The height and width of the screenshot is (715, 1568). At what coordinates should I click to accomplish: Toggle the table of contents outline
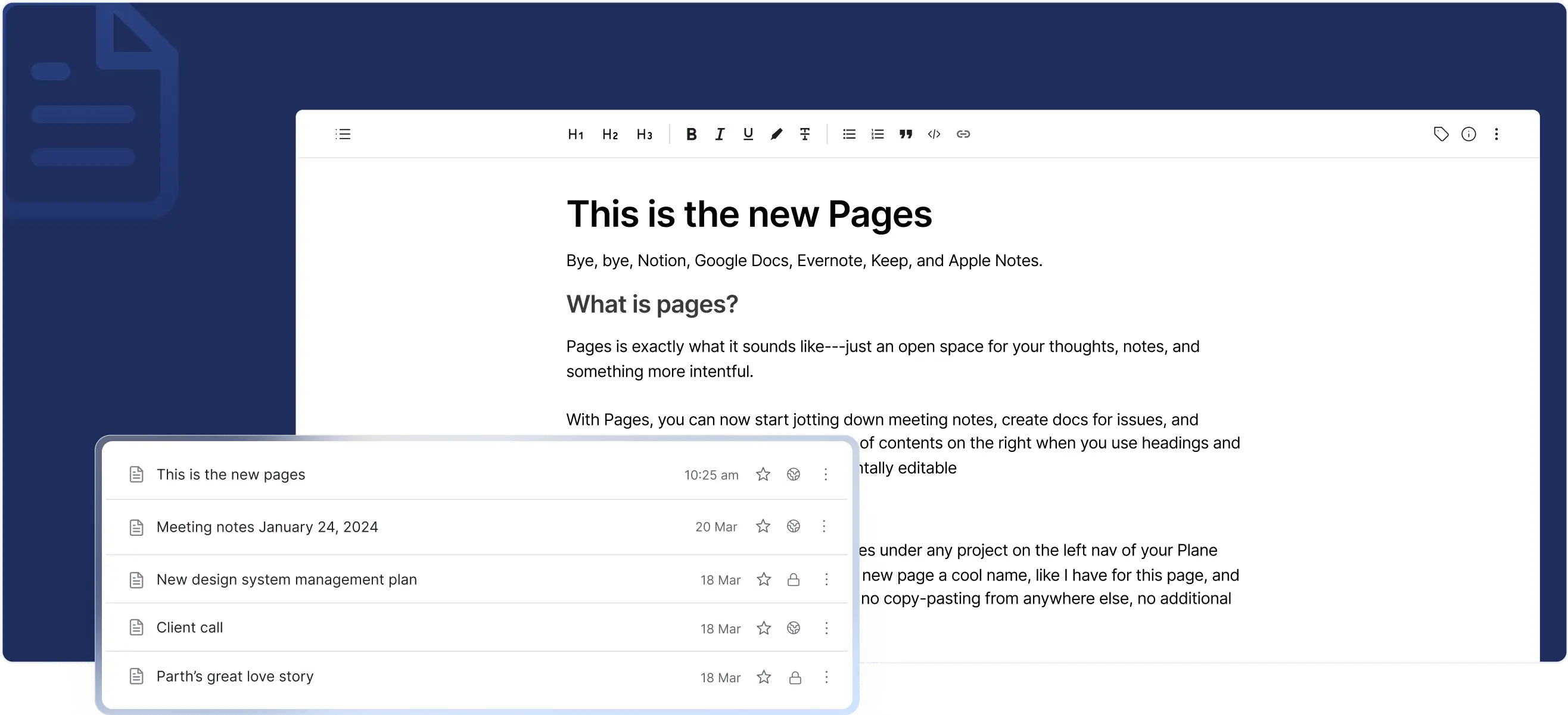(343, 135)
